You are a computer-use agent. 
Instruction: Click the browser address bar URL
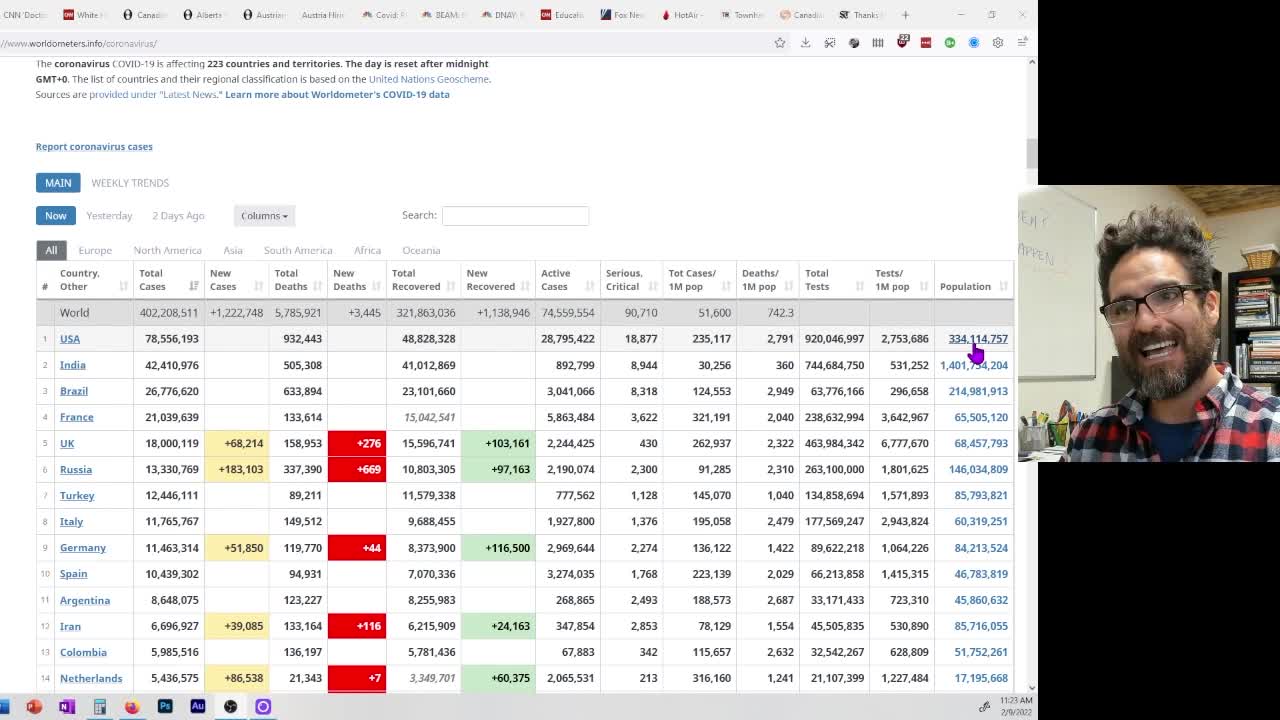point(79,43)
